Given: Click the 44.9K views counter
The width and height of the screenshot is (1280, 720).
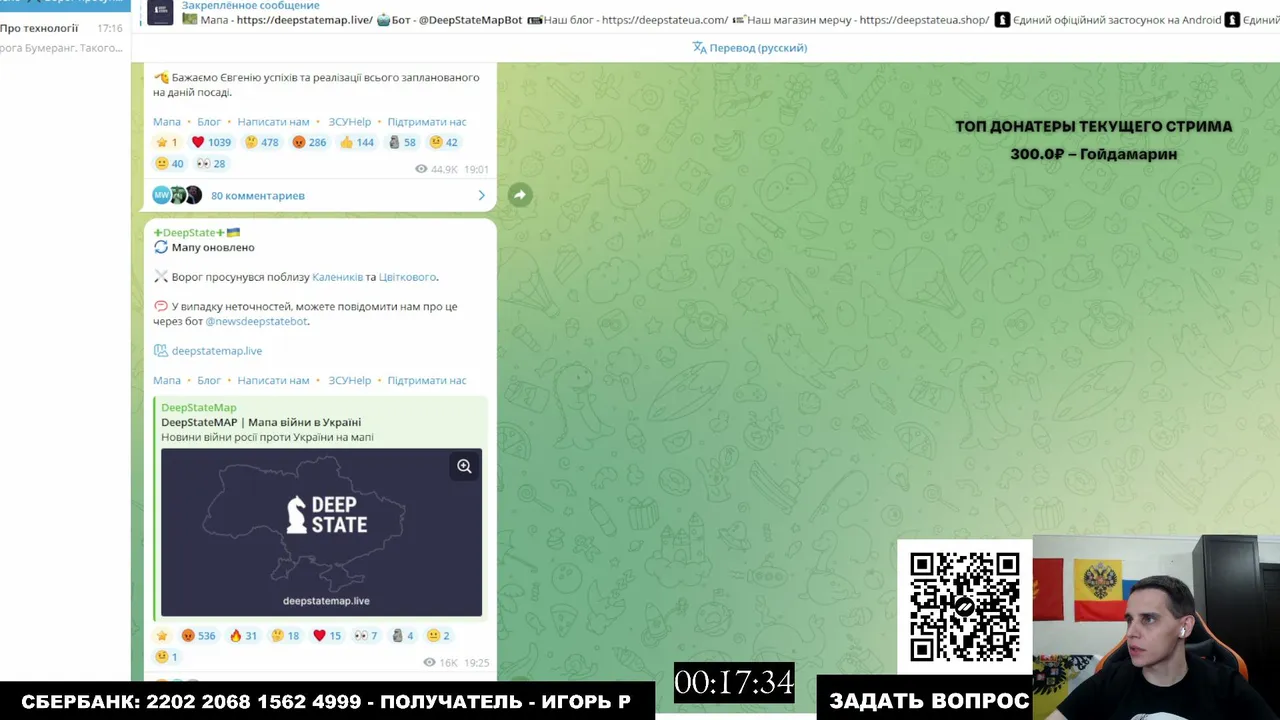Looking at the screenshot, I should [x=436, y=170].
